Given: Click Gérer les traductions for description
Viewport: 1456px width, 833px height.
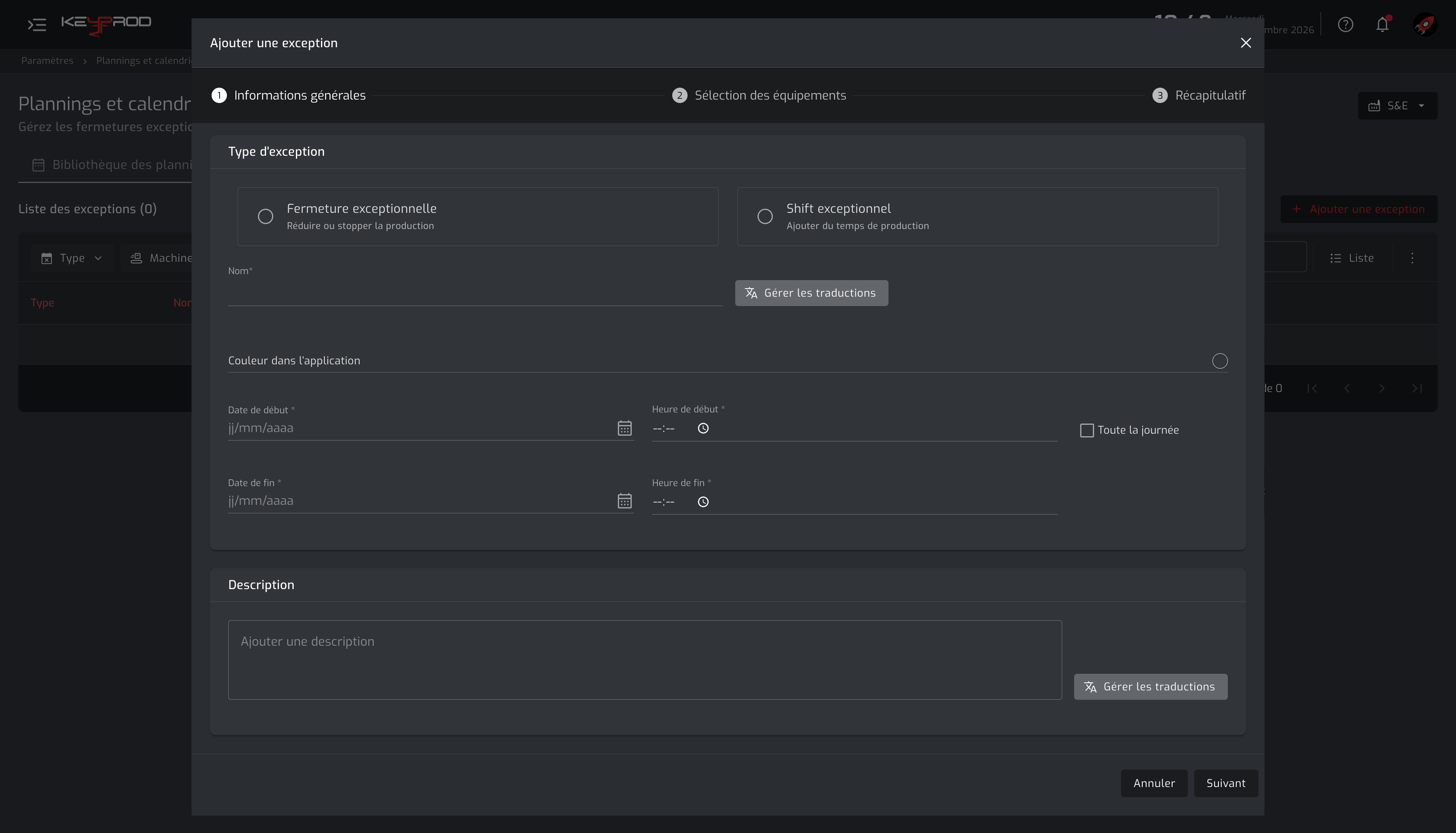Looking at the screenshot, I should (x=1150, y=687).
